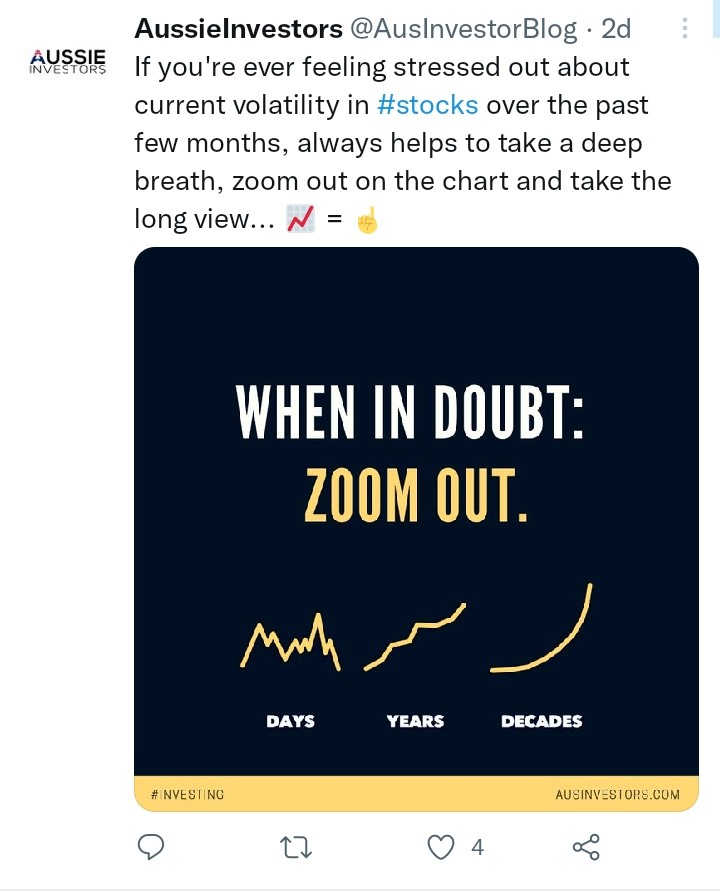720x893 pixels.
Task: Click the DECADES curve graphic
Action: click(x=543, y=632)
